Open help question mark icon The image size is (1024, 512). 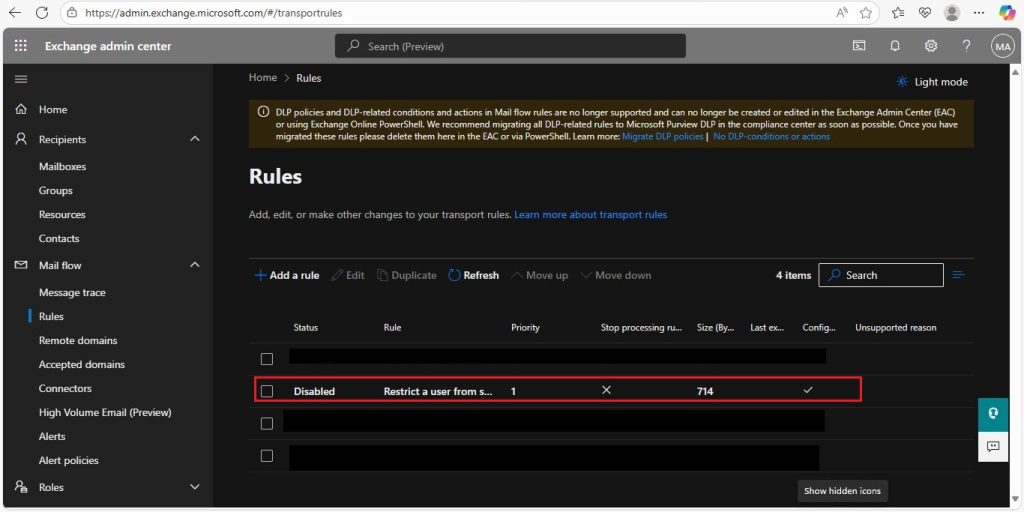[x=967, y=46]
